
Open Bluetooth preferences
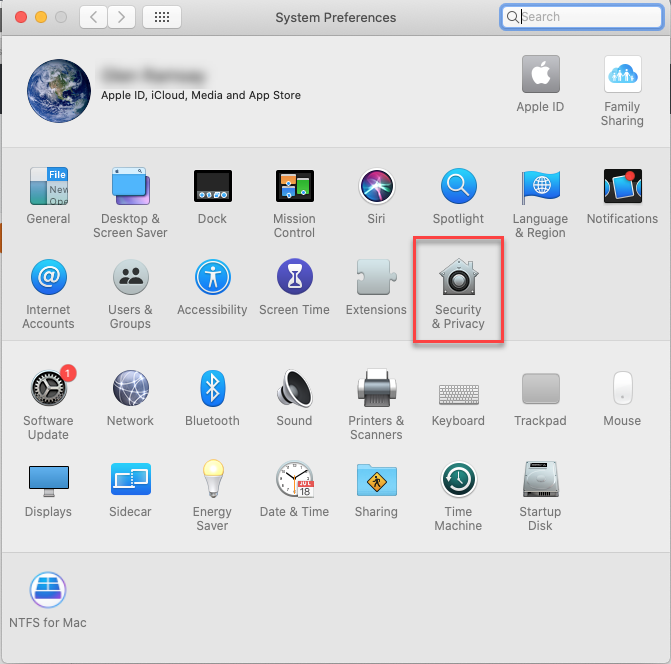(x=212, y=397)
